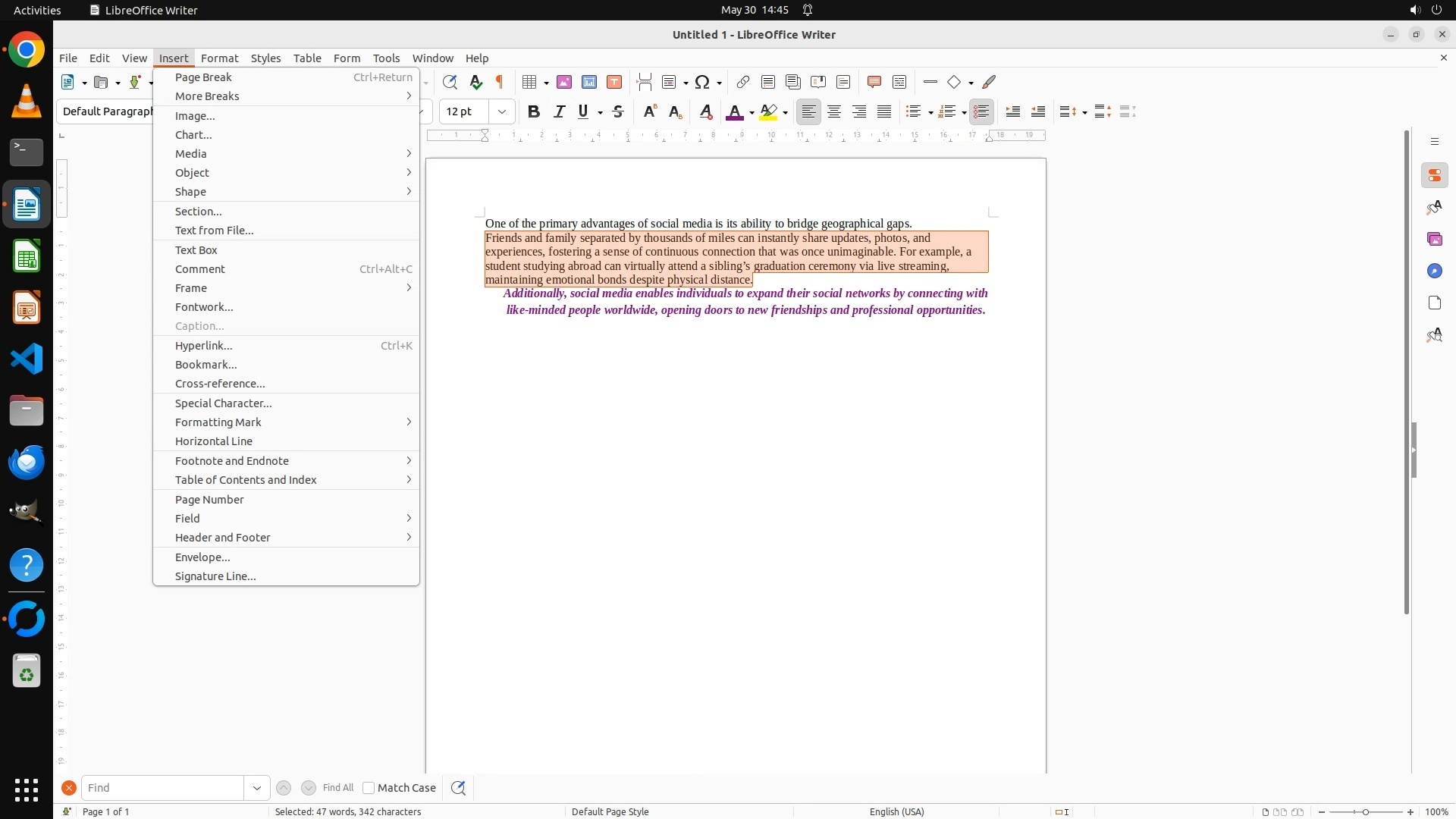Enable the Match Case checkbox
The height and width of the screenshot is (819, 1456).
click(369, 788)
